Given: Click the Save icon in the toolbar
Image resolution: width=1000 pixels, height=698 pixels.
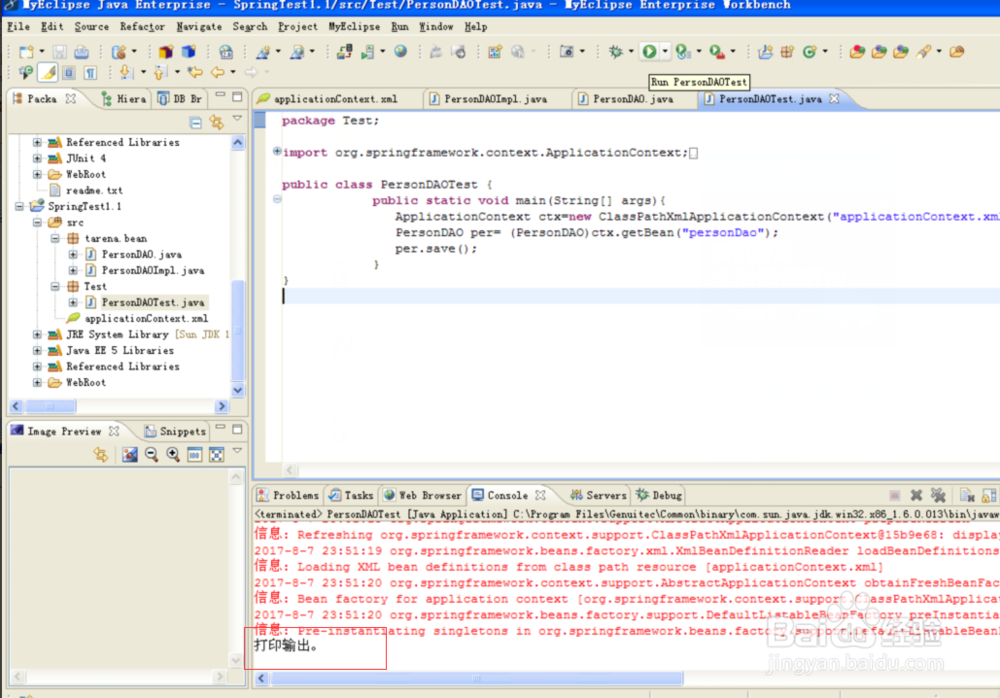Looking at the screenshot, I should [60, 52].
